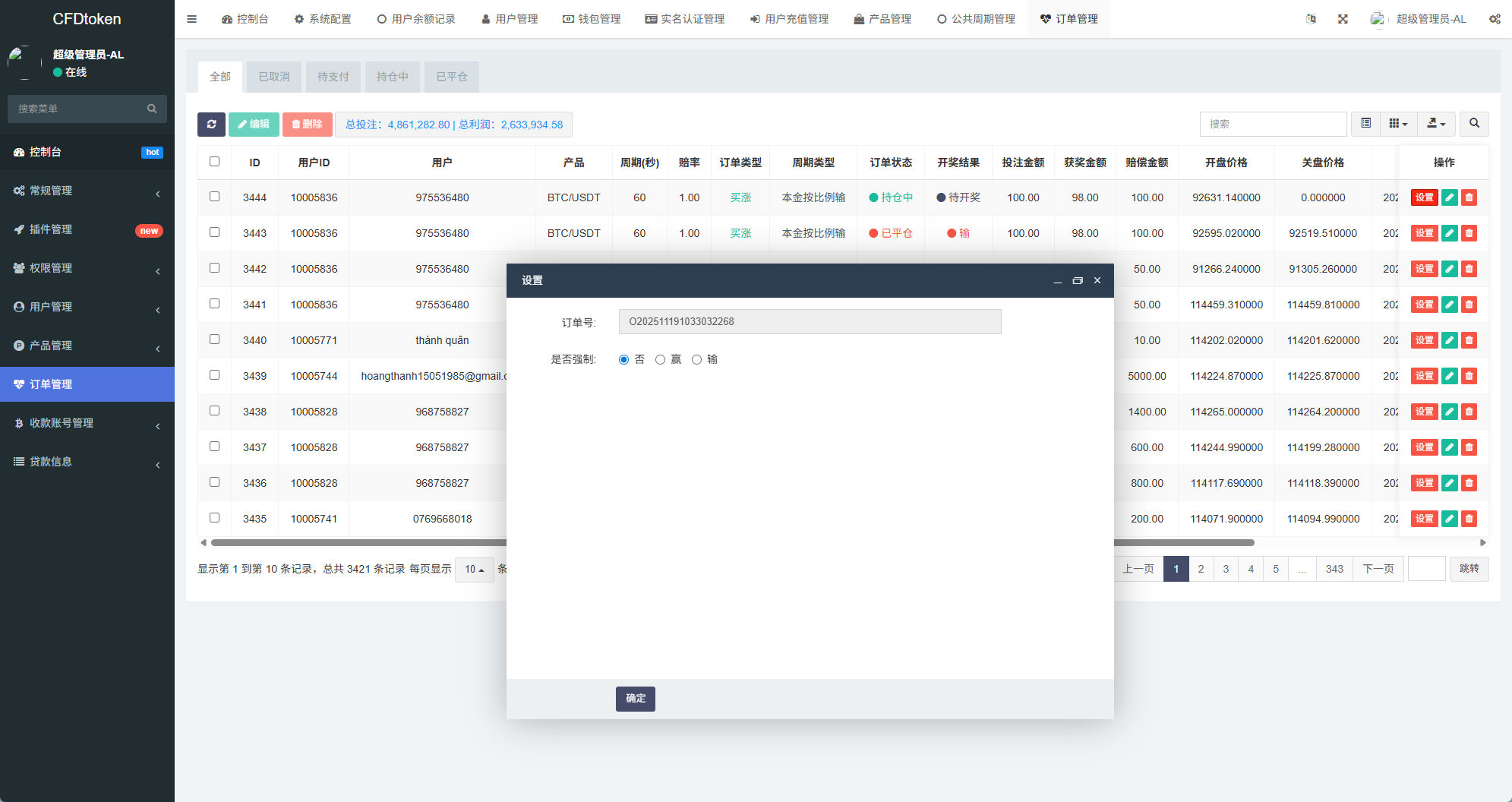This screenshot has width=1512, height=802.
Task: Delete order 3443 using the trash icon
Action: [1469, 233]
